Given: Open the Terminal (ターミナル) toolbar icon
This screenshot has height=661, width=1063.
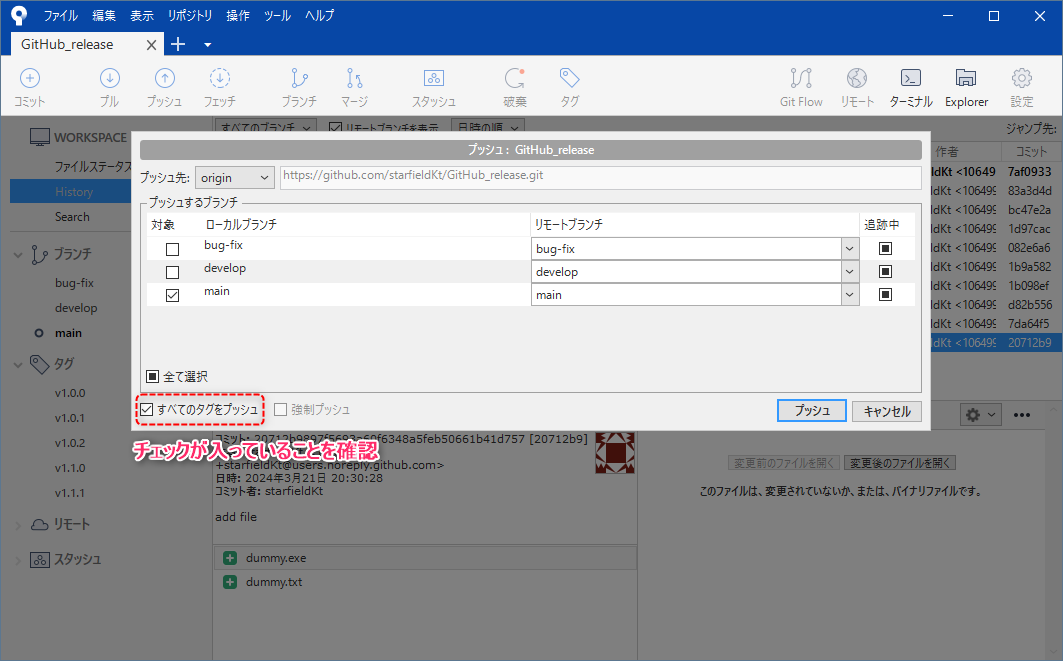Looking at the screenshot, I should pos(910,79).
